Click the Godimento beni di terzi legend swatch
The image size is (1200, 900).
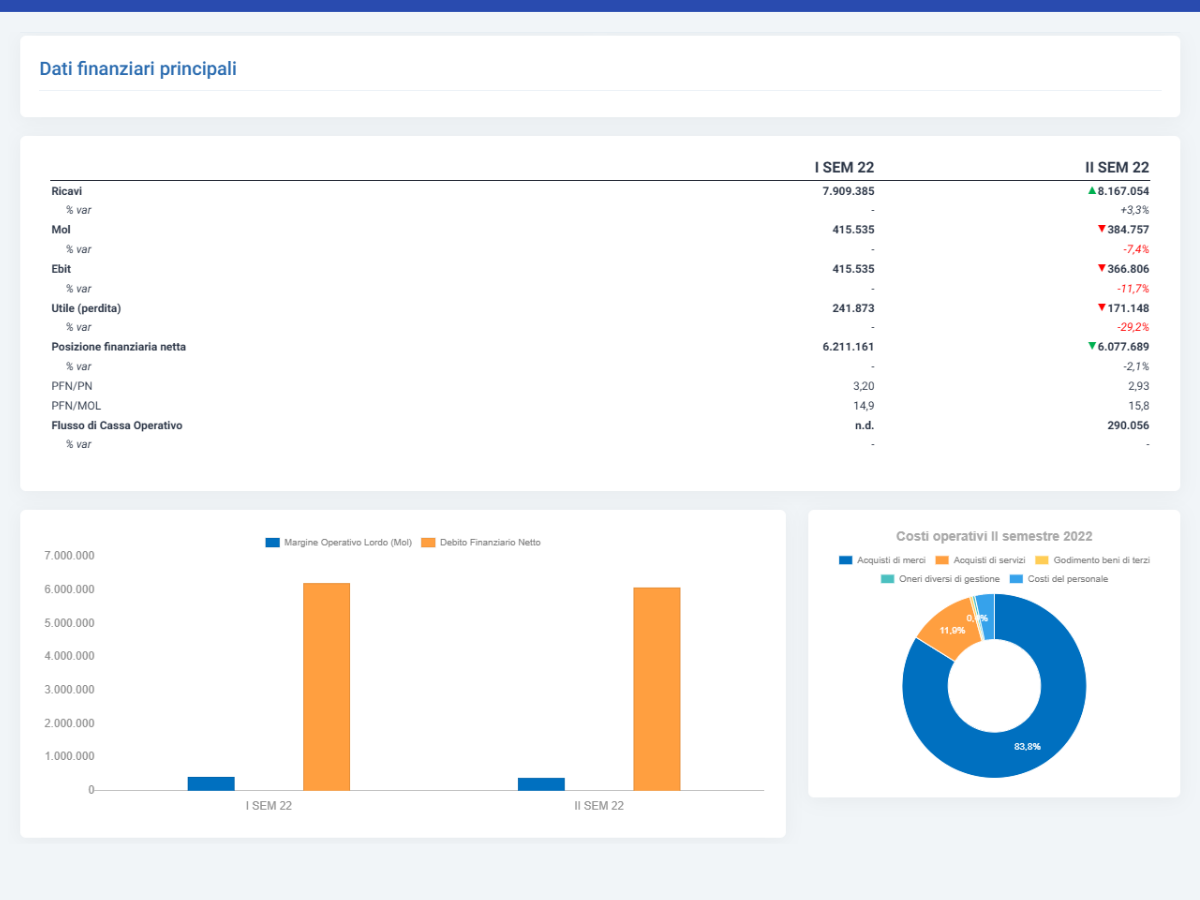1041,560
